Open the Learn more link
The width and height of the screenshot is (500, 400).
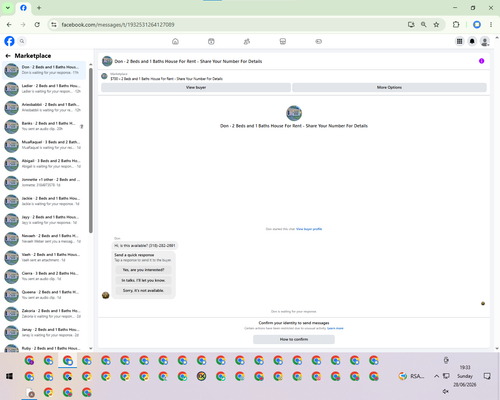tap(335, 328)
